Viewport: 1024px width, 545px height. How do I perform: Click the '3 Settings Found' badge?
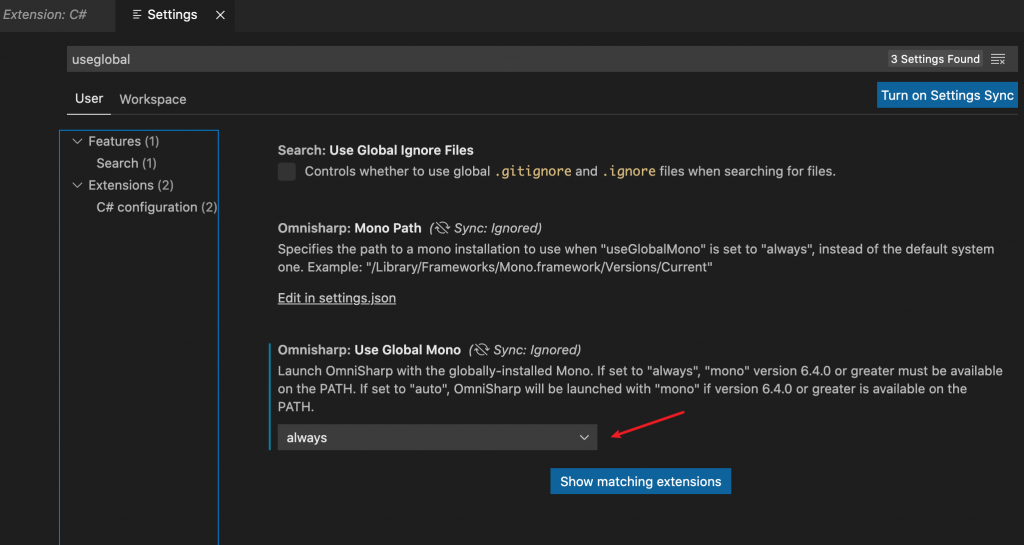point(935,59)
